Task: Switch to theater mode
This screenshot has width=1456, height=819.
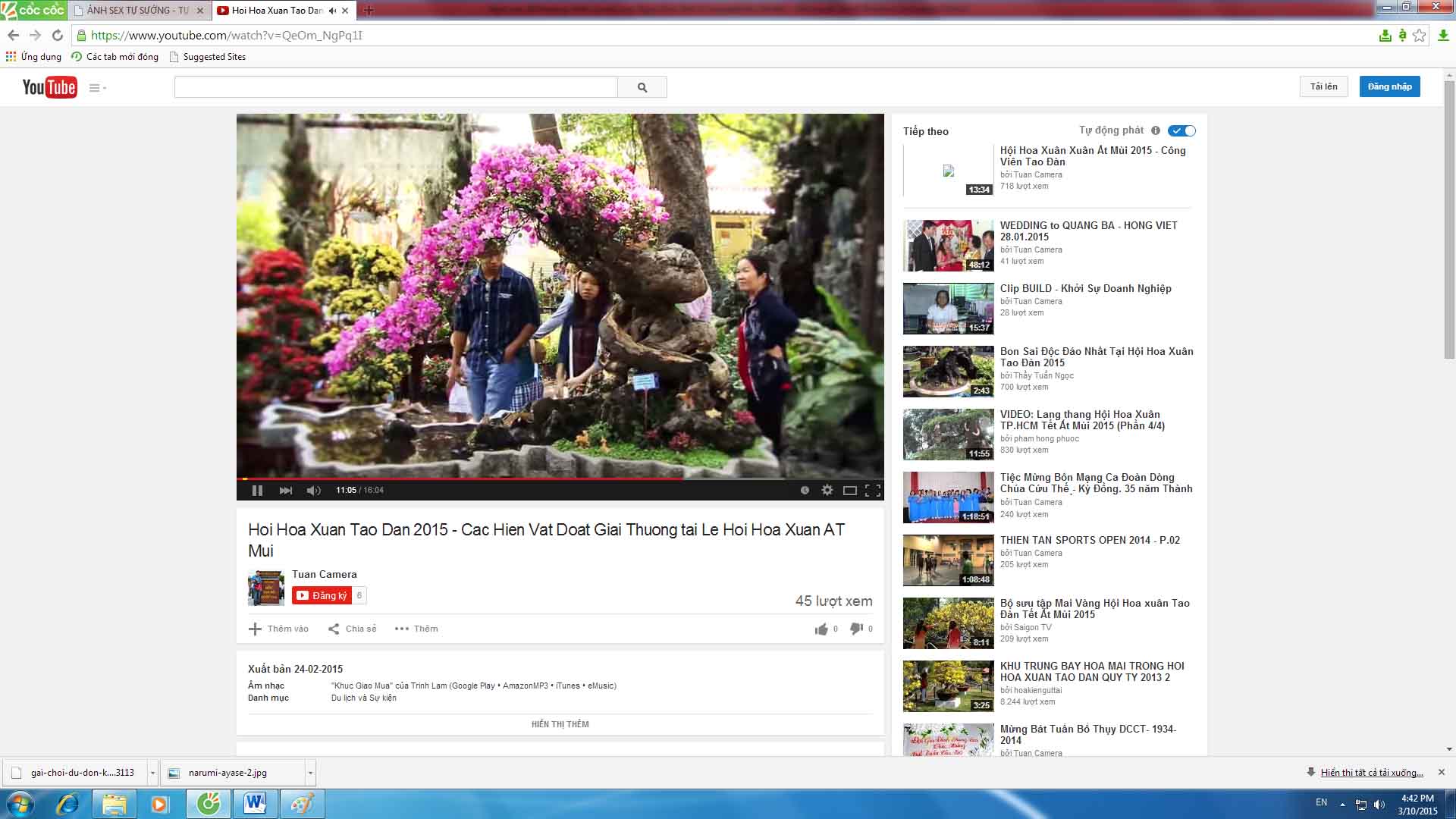Action: (x=850, y=491)
